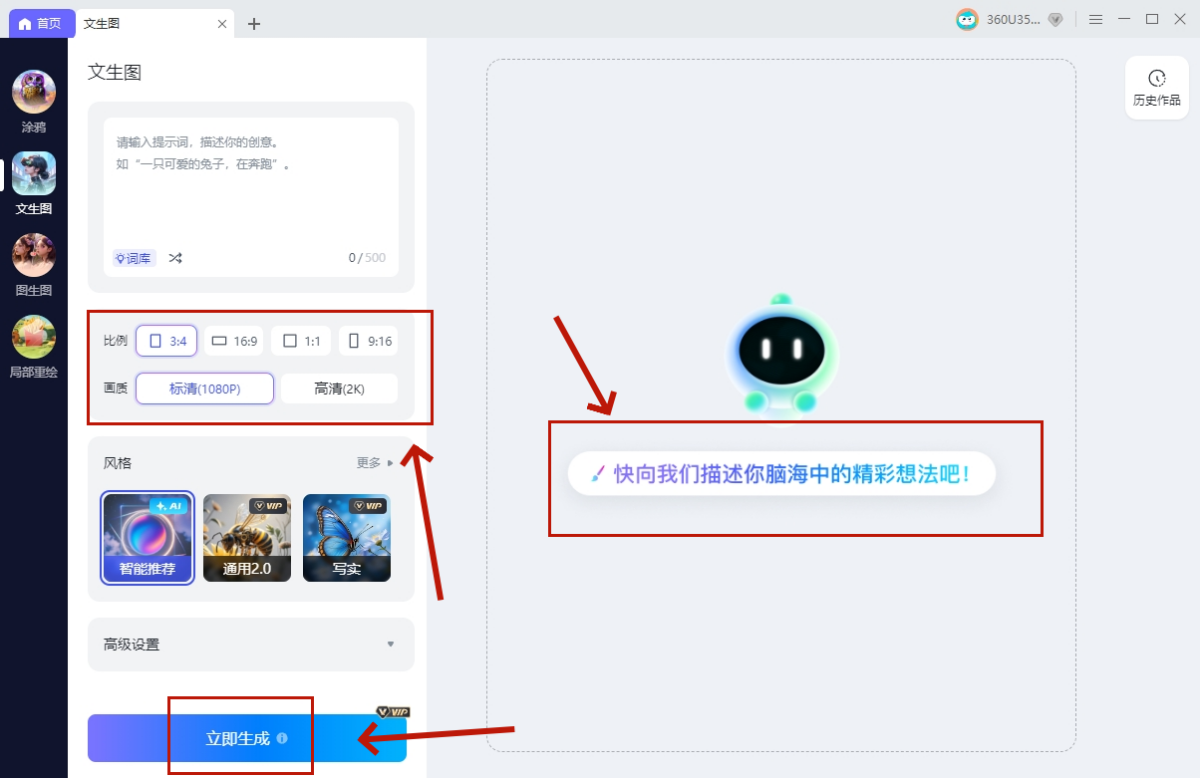Click the user avatar icon

point(967,19)
